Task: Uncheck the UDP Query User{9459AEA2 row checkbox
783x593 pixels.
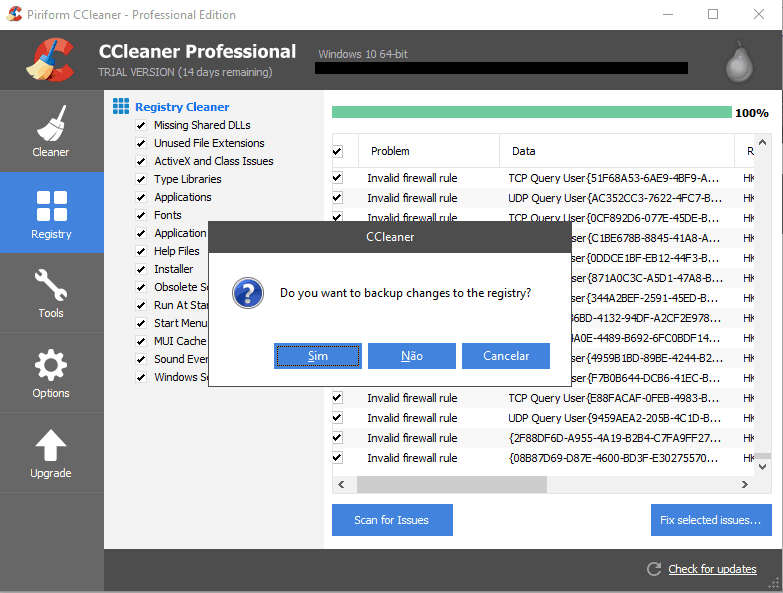Action: pyautogui.click(x=338, y=418)
